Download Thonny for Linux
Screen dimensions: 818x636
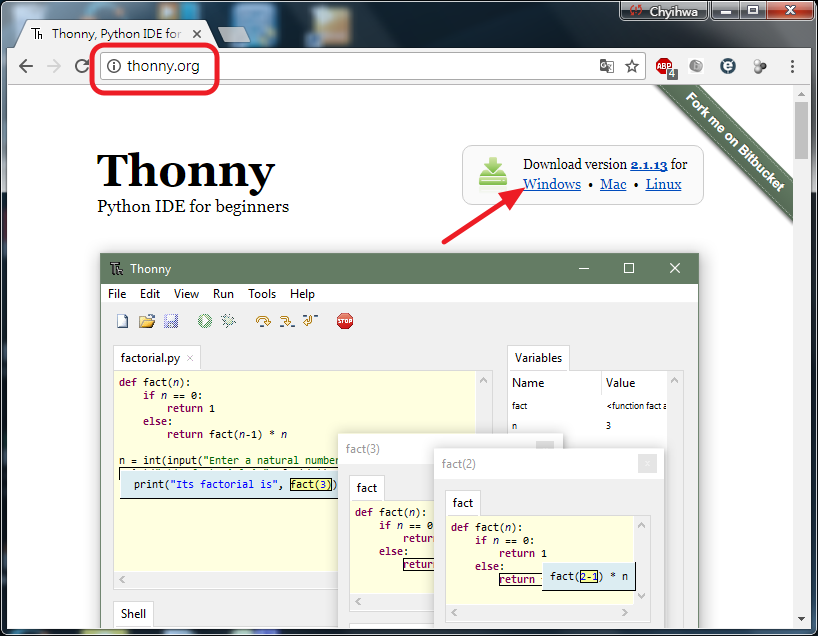point(663,184)
